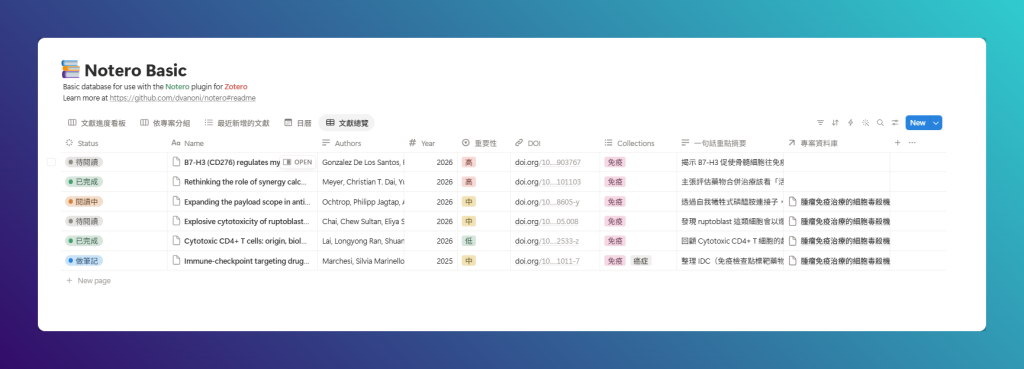The height and width of the screenshot is (369, 1024).
Task: Change the 已完成 status of the Cytotoxic CD4+ row
Action: point(84,241)
